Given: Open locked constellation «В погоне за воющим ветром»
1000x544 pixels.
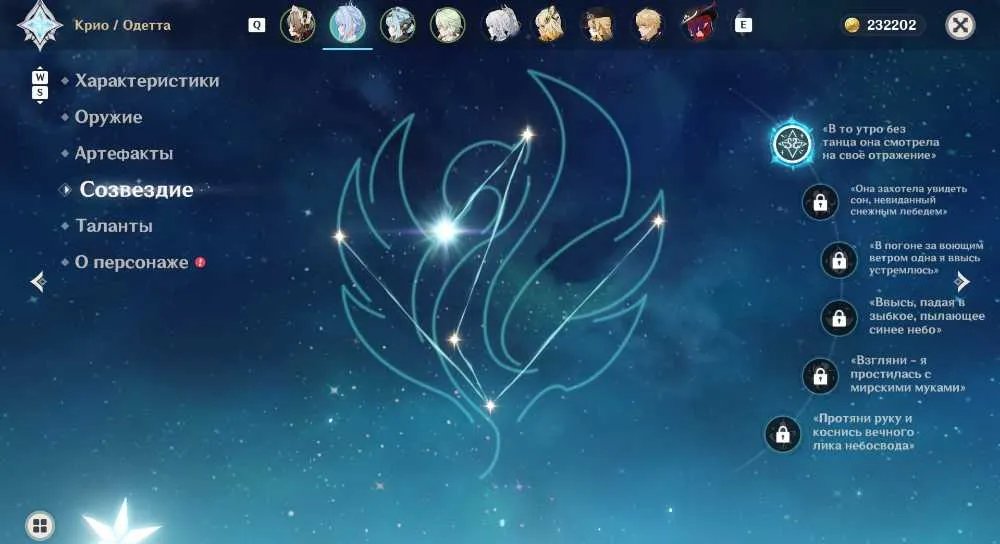Looking at the screenshot, I should [839, 260].
